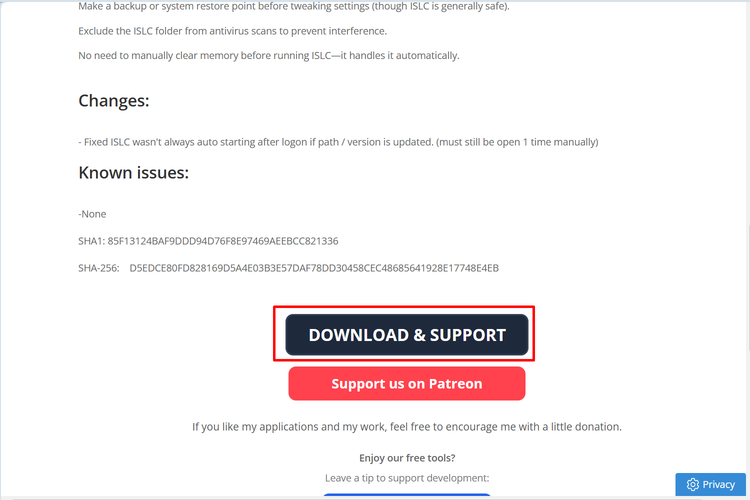Click the partially visible blue tip button
750x500 pixels.
(407, 496)
